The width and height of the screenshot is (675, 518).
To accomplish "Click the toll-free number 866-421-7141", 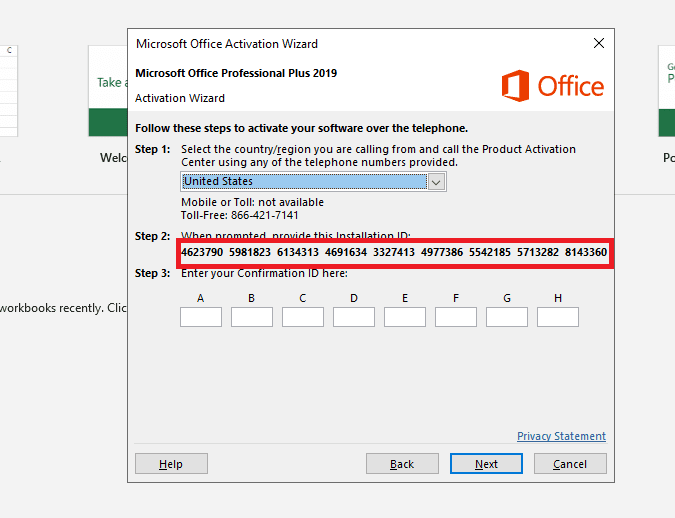I will (262, 215).
